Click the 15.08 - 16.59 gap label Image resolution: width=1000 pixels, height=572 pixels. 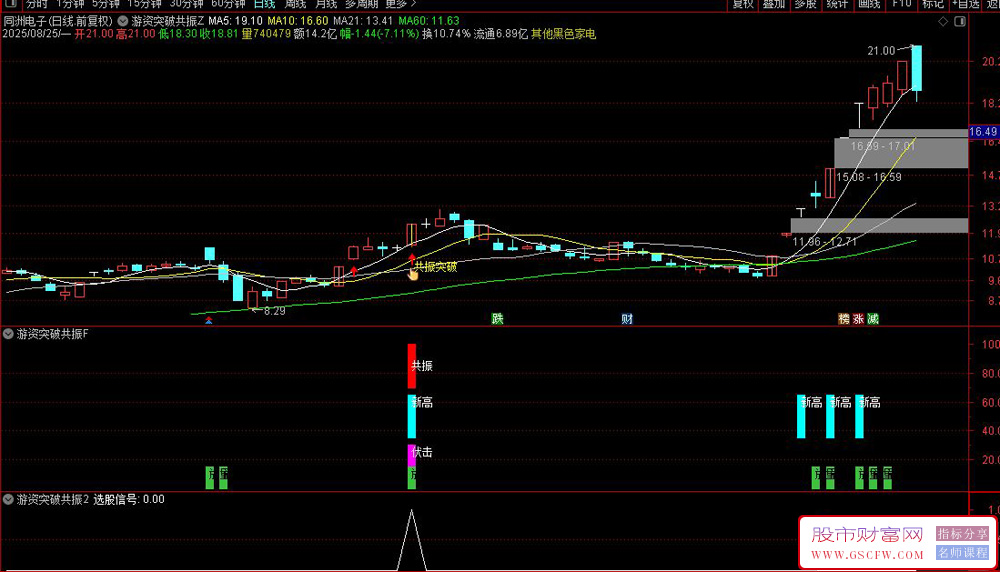869,177
